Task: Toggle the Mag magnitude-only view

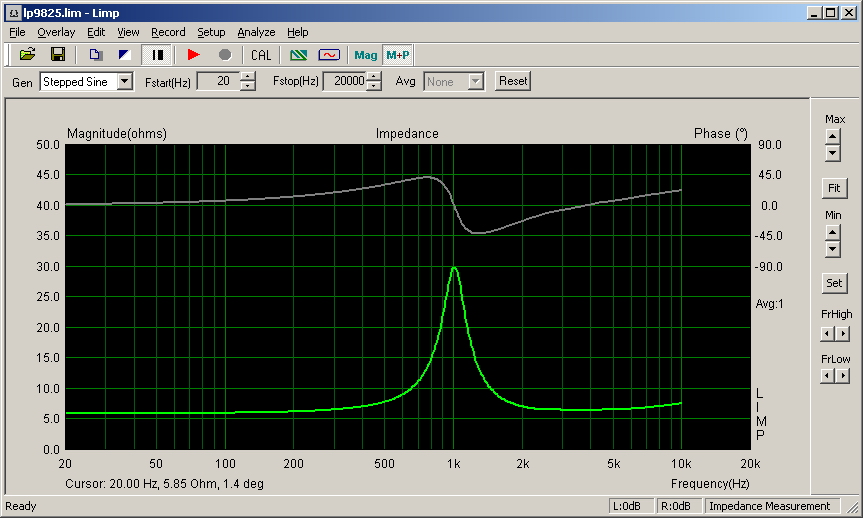Action: click(x=366, y=55)
